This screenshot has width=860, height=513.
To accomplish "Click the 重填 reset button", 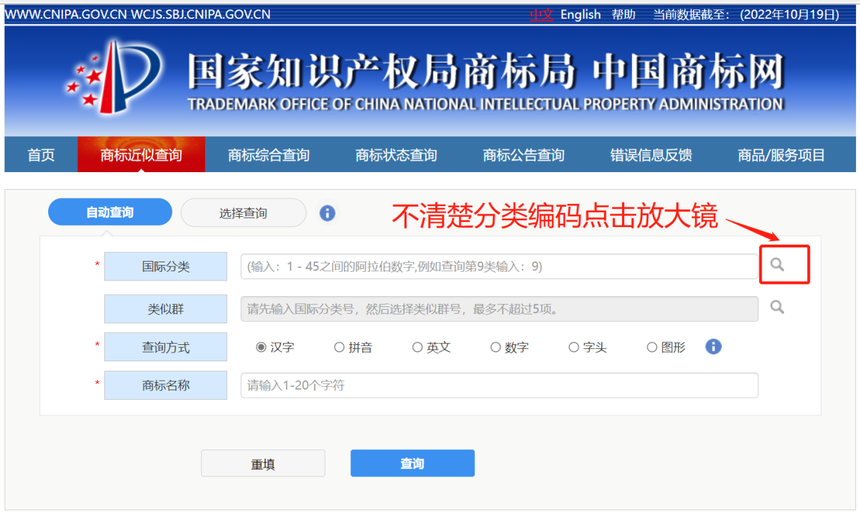I will pyautogui.click(x=263, y=464).
